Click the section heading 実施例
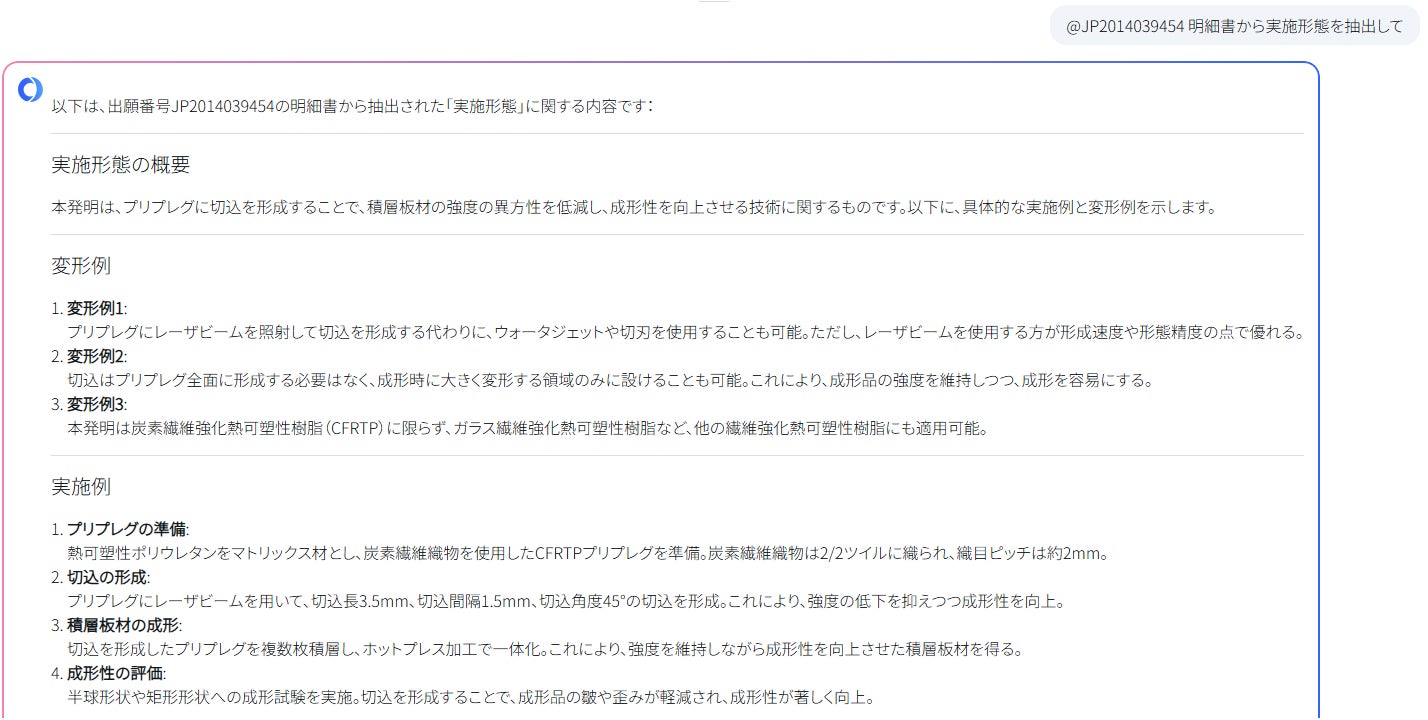 pyautogui.click(x=81, y=487)
